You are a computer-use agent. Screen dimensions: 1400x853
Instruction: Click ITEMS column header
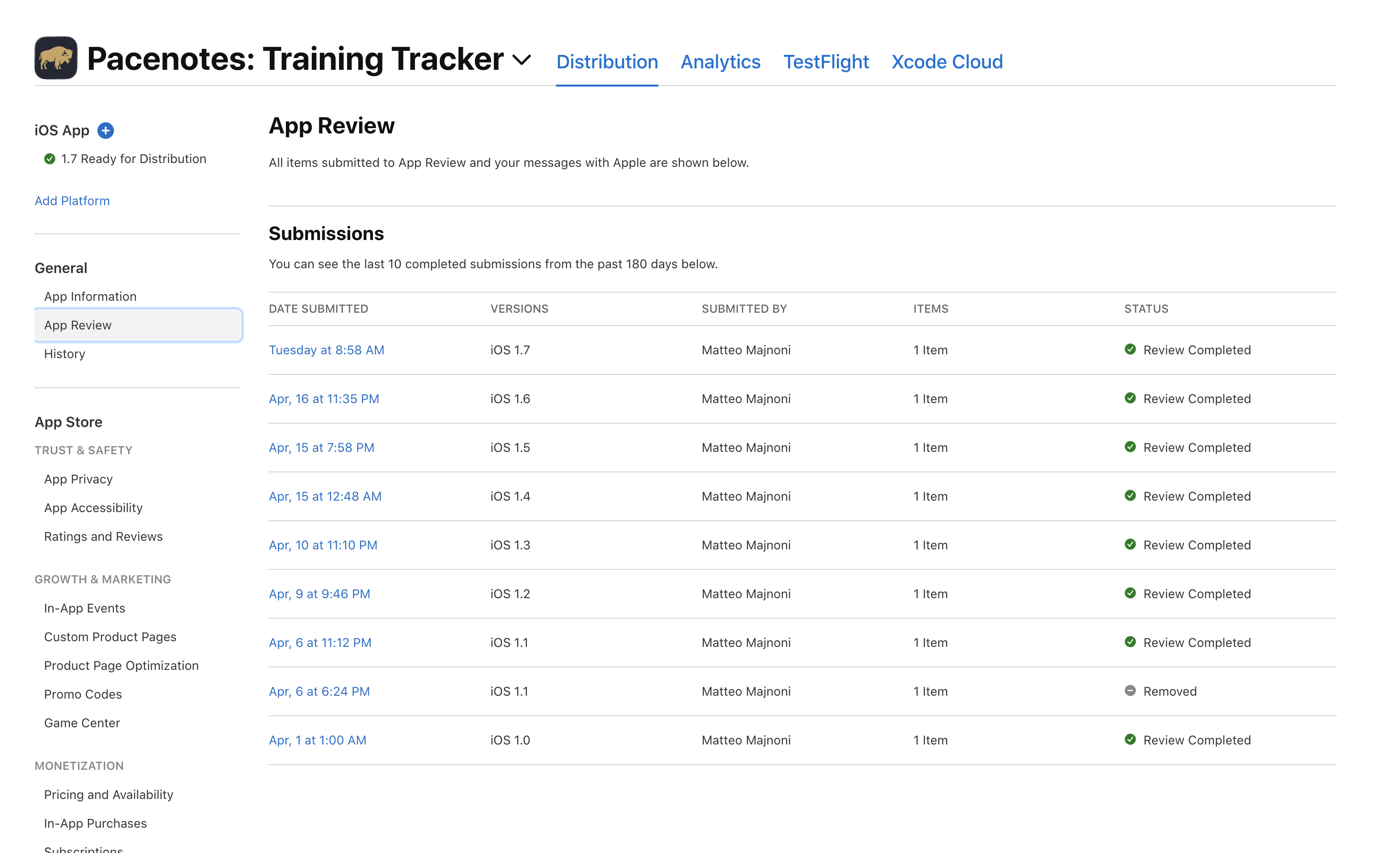[930, 308]
